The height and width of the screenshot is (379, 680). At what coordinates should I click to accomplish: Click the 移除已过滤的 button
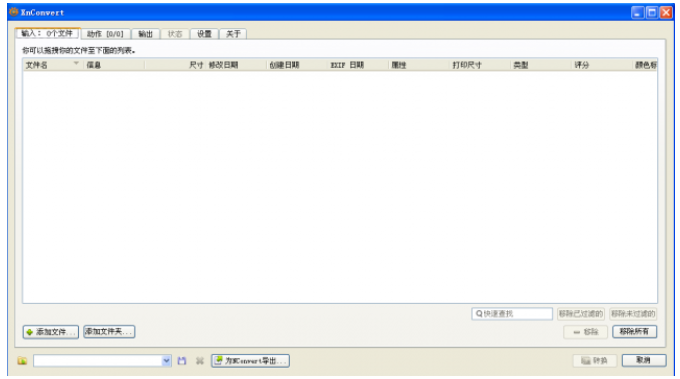[x=581, y=314]
